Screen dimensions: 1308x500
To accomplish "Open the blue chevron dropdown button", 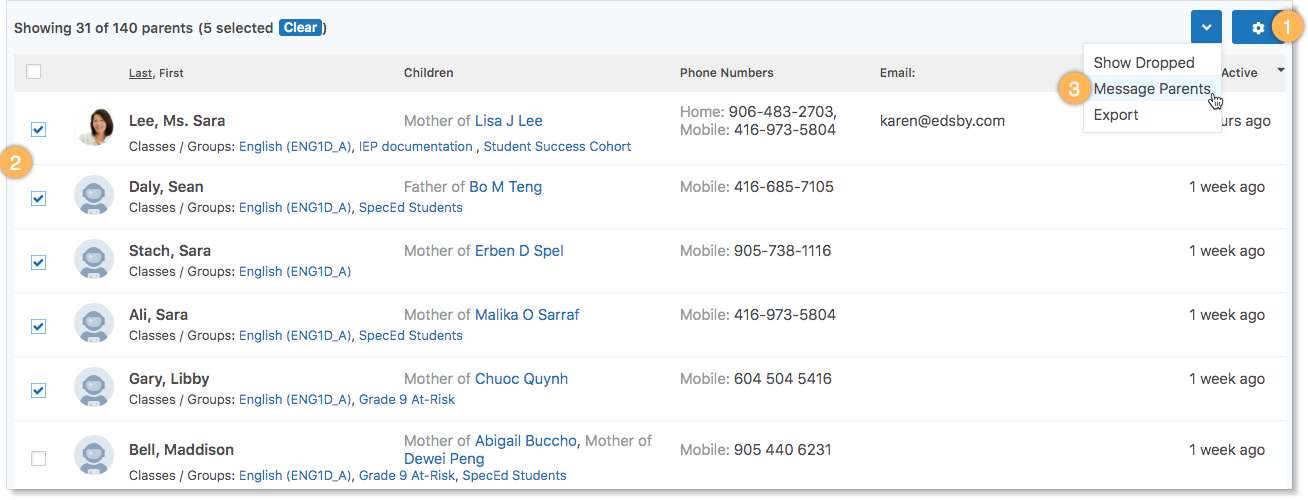I will 1206,28.
